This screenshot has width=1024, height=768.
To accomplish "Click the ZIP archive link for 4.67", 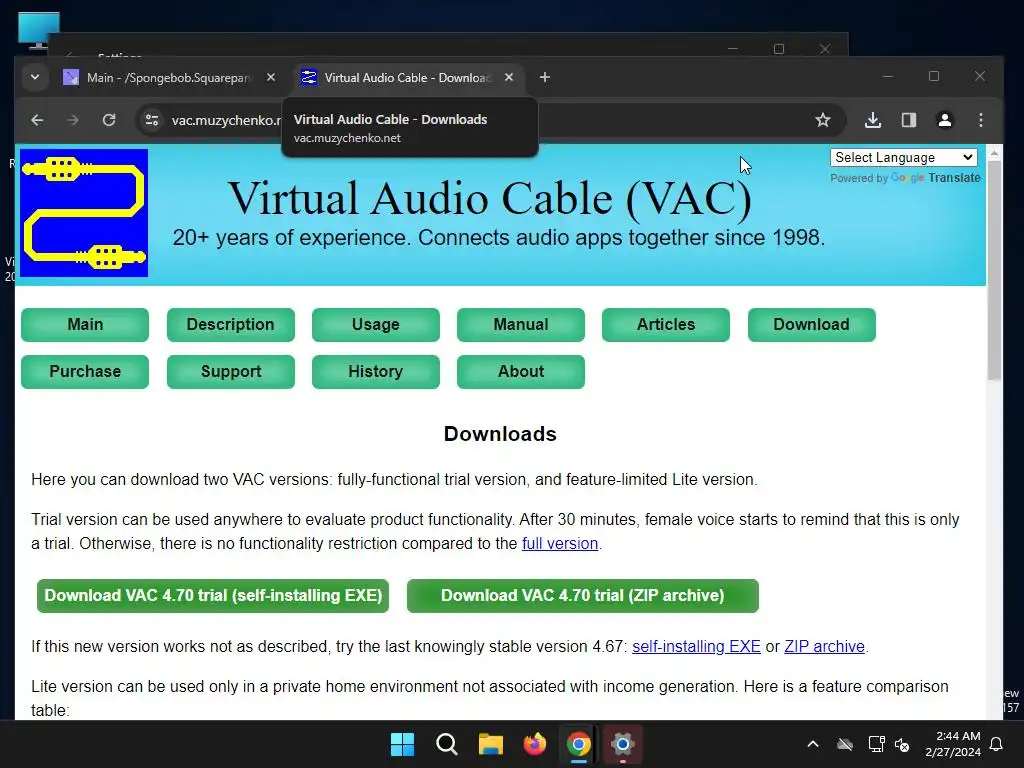I will click(824, 647).
